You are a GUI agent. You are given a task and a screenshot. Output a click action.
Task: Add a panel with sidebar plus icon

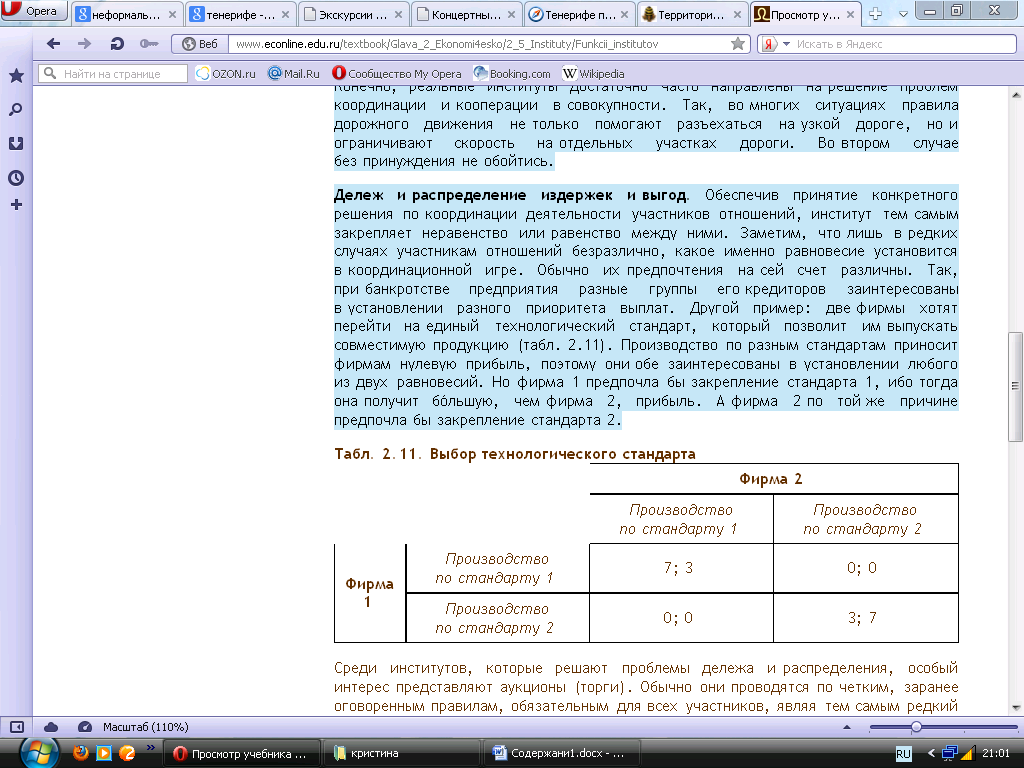click(x=16, y=205)
